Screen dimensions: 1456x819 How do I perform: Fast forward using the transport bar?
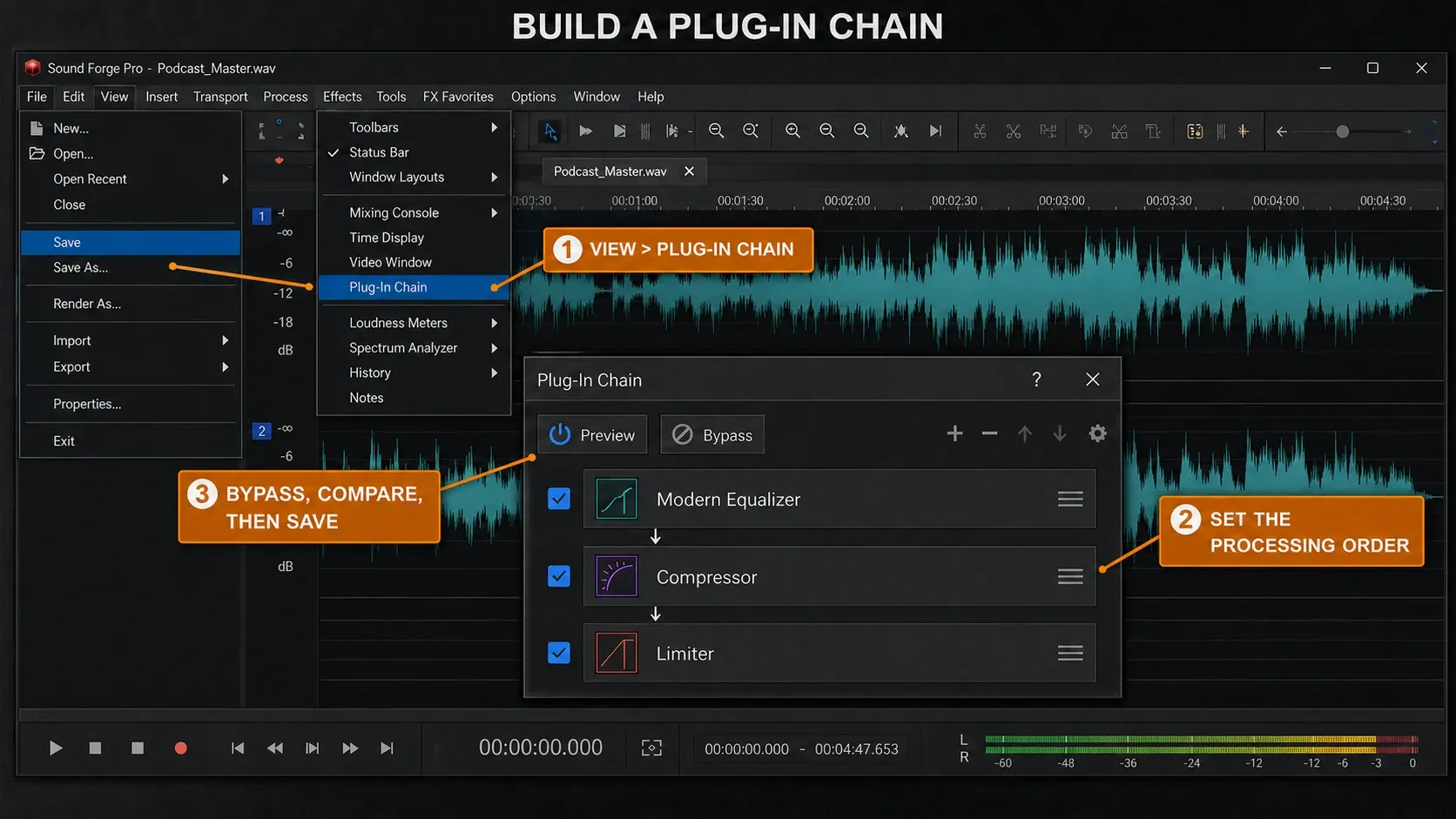[x=350, y=748]
